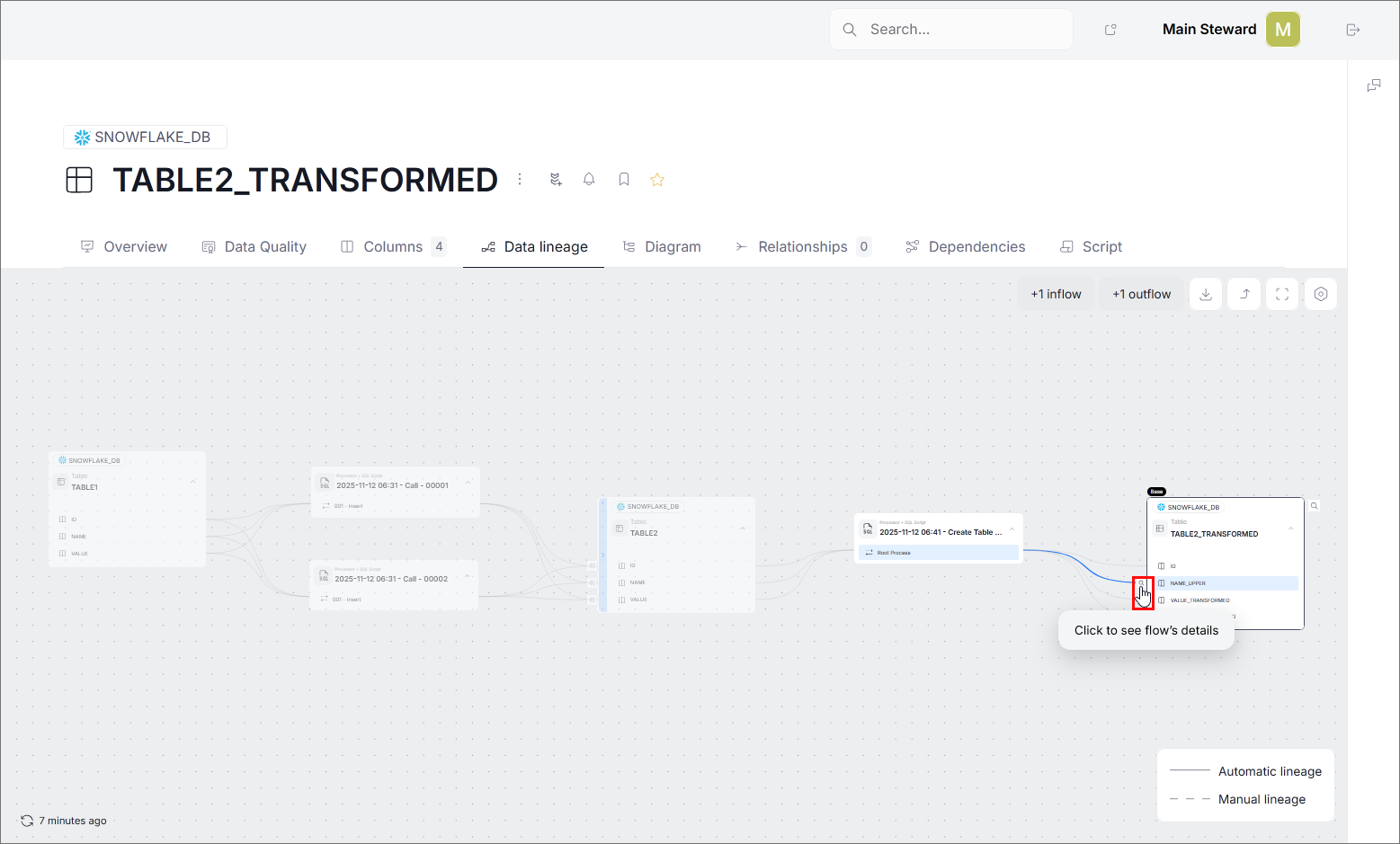Open the share icon in the top bar
This screenshot has width=1400, height=844.
point(1110,29)
